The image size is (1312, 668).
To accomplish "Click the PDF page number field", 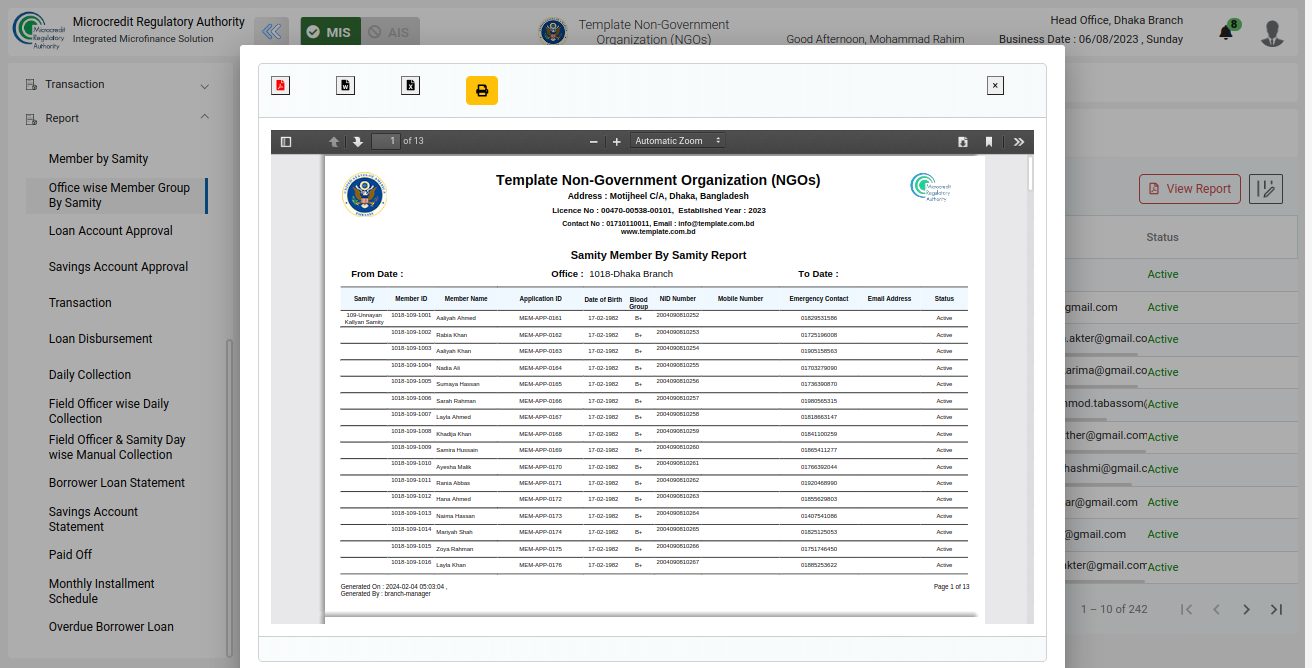I will pos(386,141).
